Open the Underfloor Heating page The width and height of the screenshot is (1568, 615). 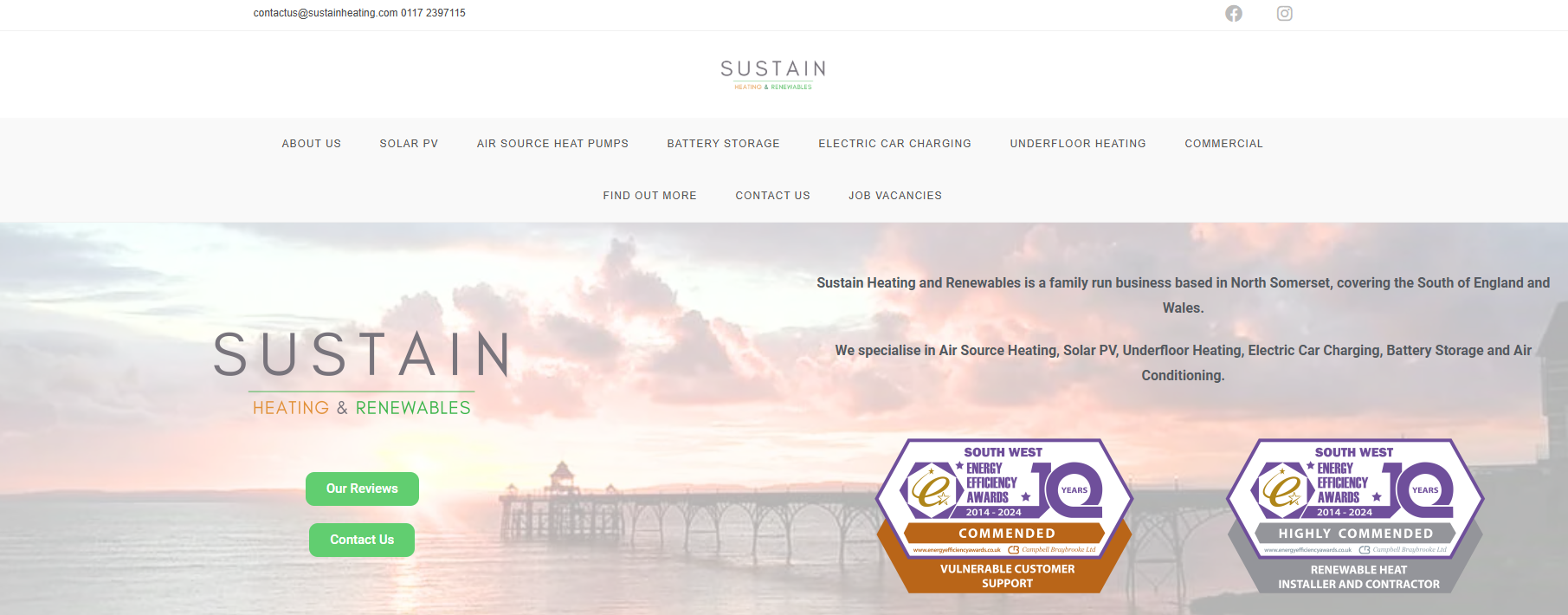pos(1077,144)
